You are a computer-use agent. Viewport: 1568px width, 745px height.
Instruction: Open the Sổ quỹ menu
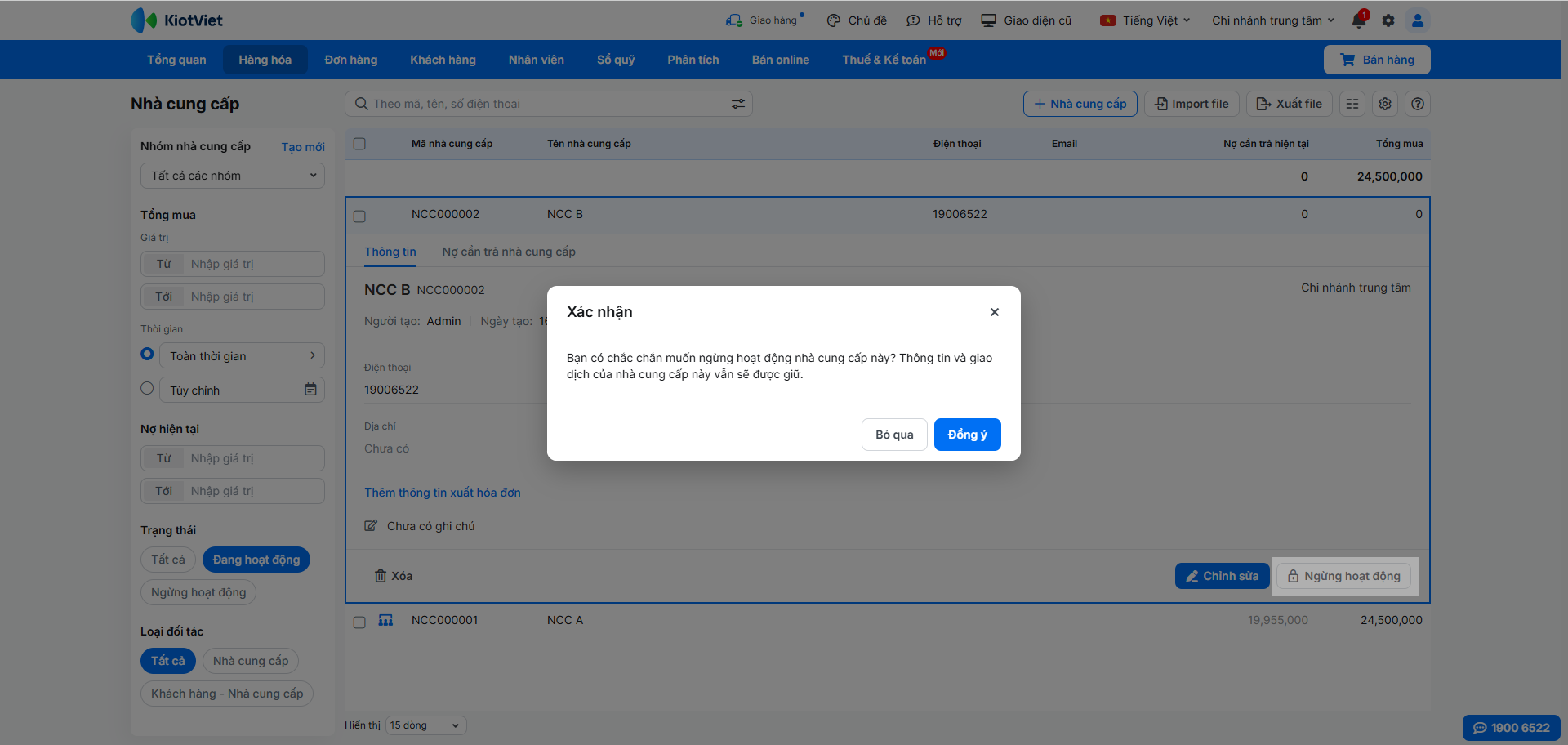pos(616,60)
